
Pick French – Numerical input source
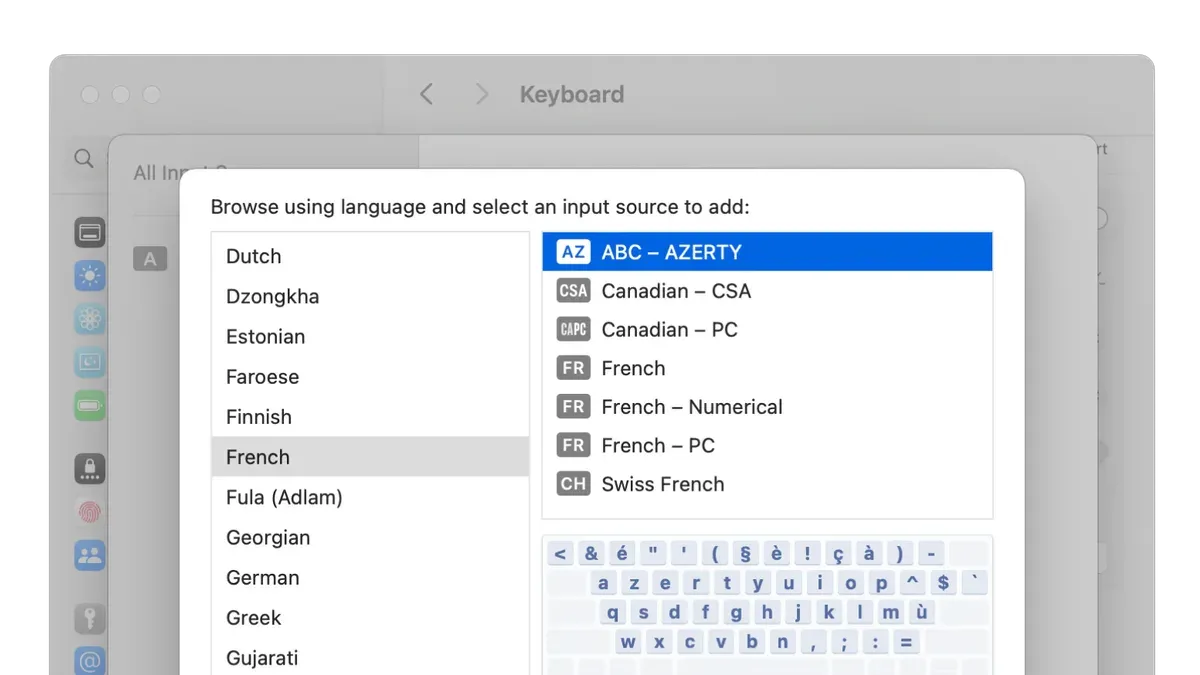tap(767, 407)
